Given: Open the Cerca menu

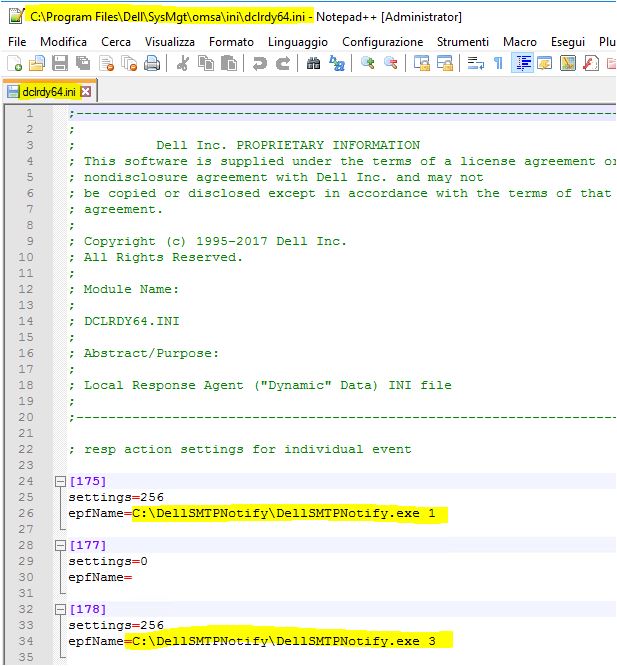Looking at the screenshot, I should click(x=116, y=42).
